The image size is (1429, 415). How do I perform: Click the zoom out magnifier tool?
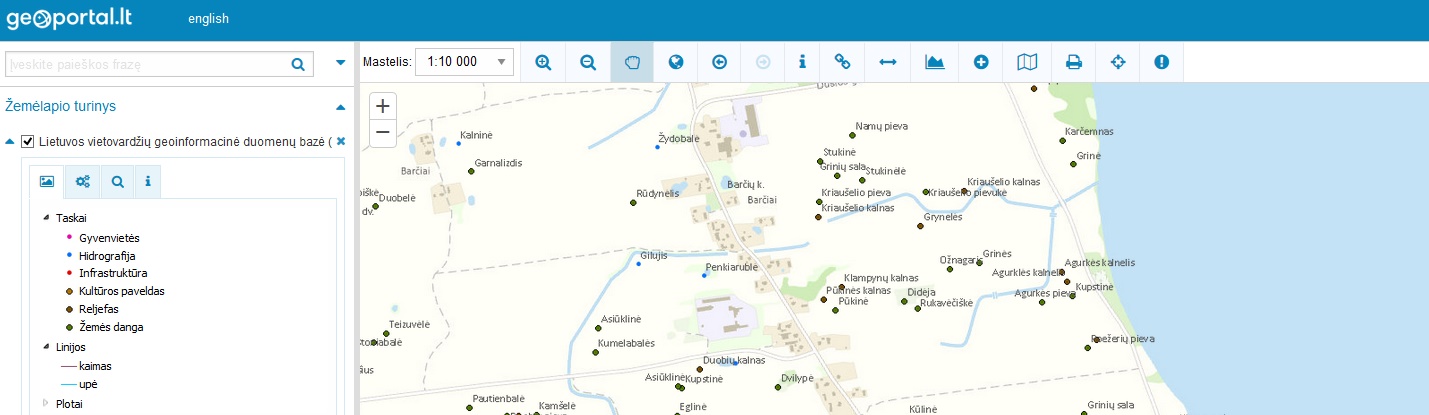point(588,62)
